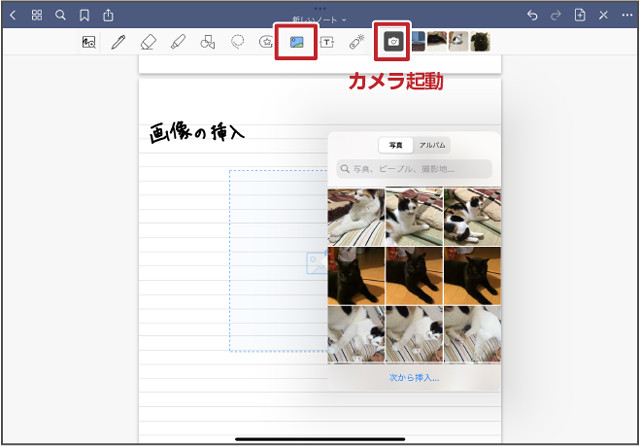The height and width of the screenshot is (446, 640).
Task: Select the laser pointer tool
Action: point(356,42)
